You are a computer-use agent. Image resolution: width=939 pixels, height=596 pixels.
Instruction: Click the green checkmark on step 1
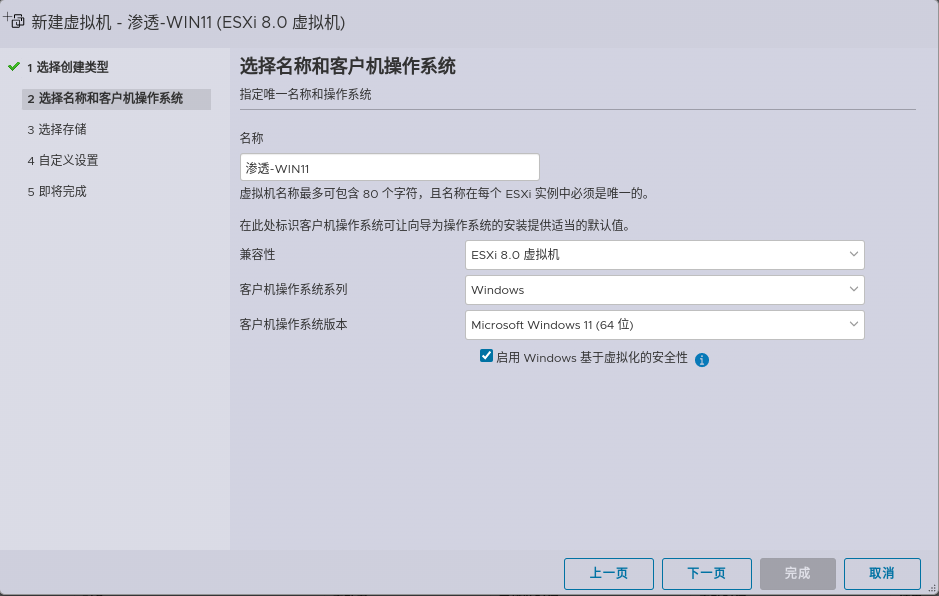pos(14,66)
